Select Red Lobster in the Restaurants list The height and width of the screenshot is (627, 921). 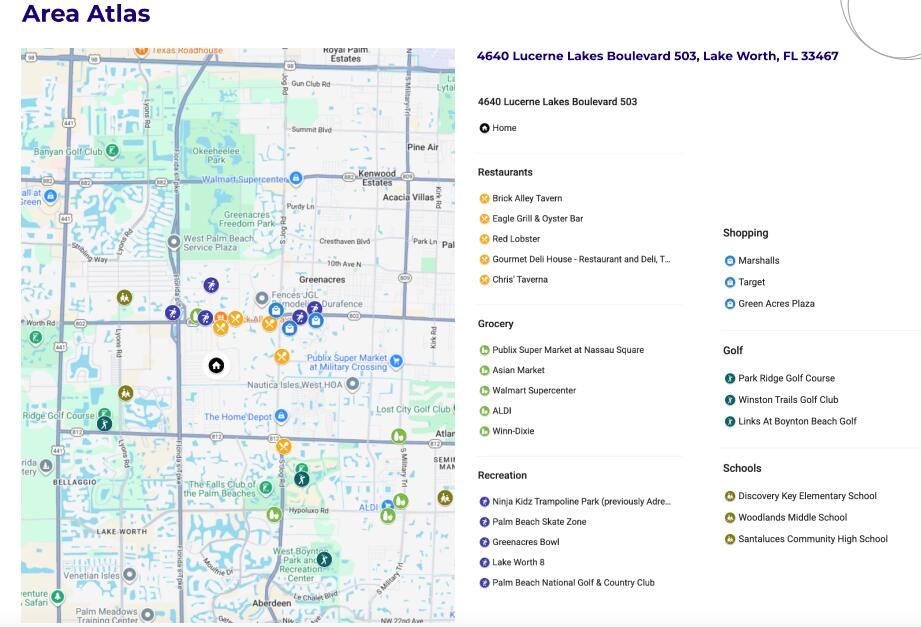click(516, 239)
